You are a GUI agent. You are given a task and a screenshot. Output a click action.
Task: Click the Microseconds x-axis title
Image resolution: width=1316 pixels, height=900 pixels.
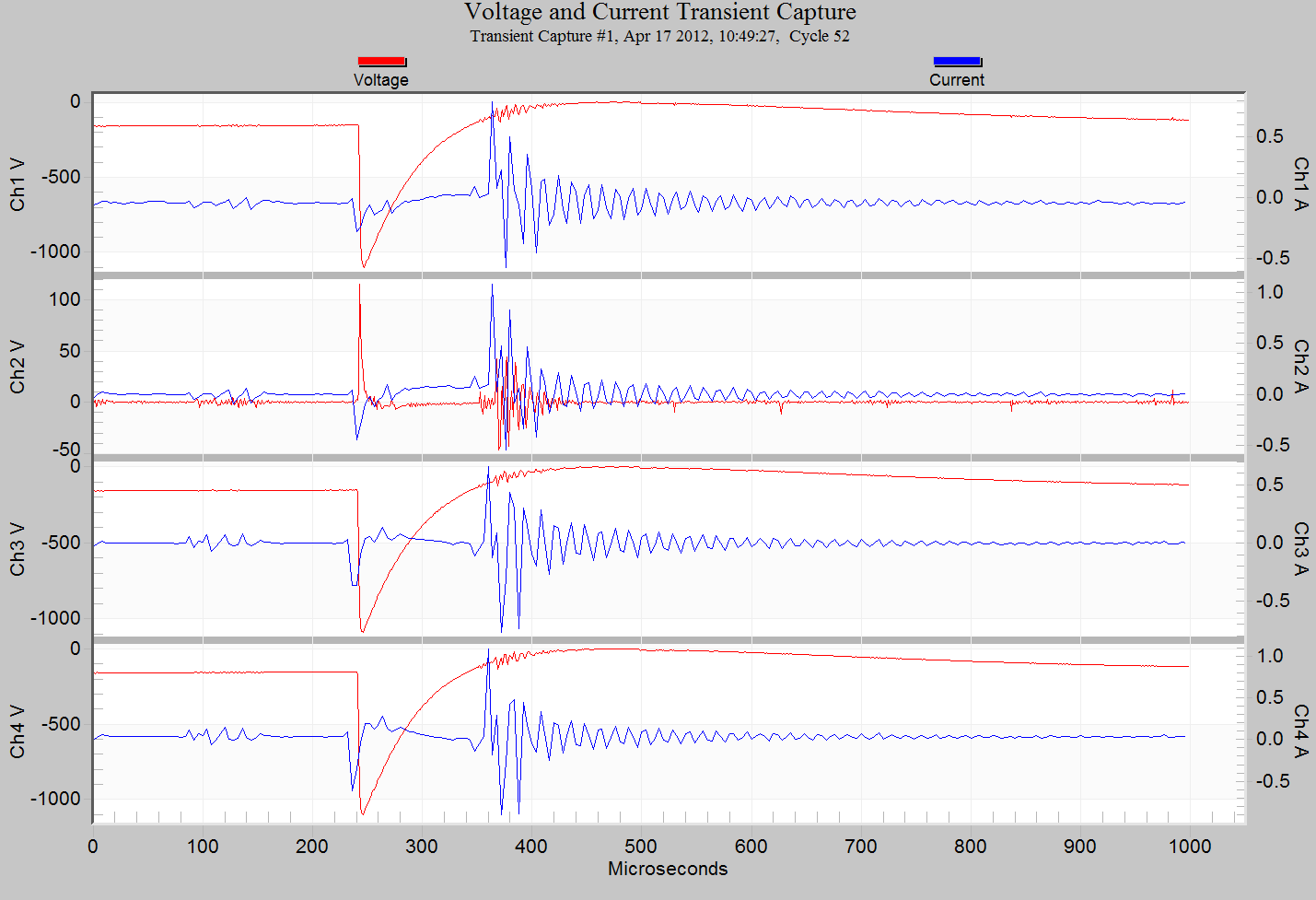pos(668,869)
